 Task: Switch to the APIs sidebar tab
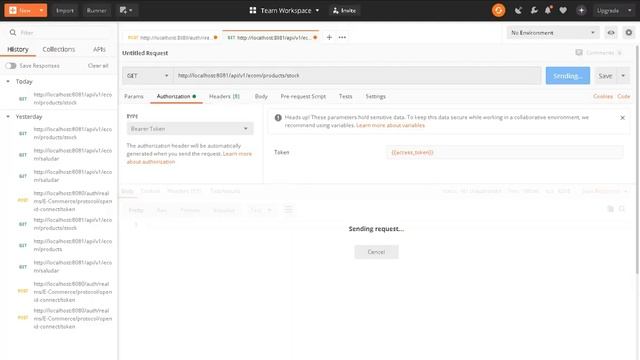coord(99,49)
